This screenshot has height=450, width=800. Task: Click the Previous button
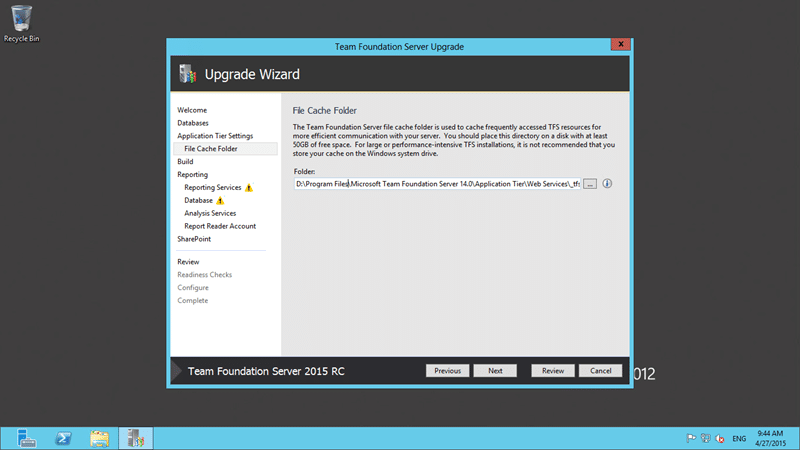pyautogui.click(x=447, y=371)
